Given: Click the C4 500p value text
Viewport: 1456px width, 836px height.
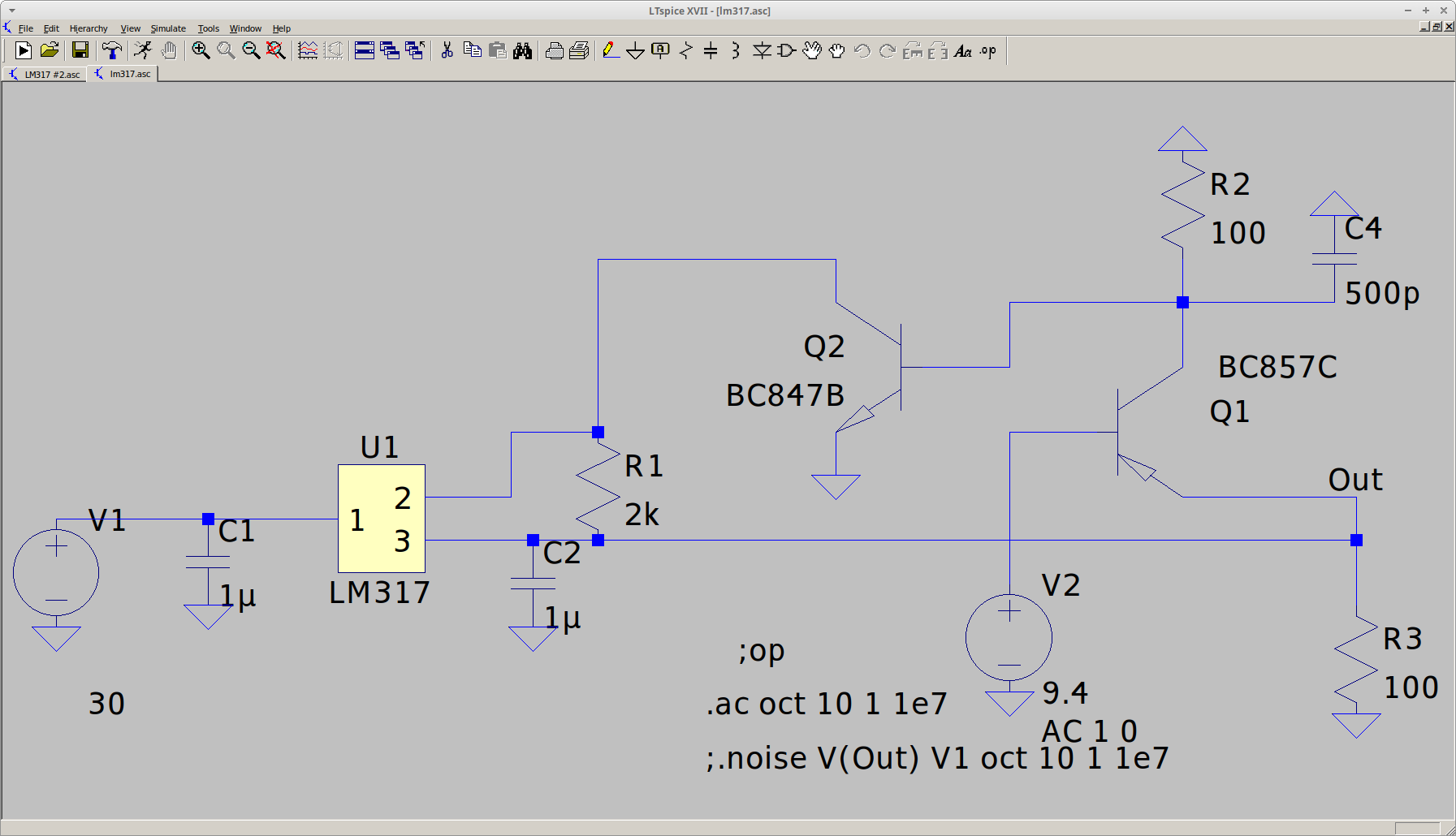Looking at the screenshot, I should [x=1382, y=293].
